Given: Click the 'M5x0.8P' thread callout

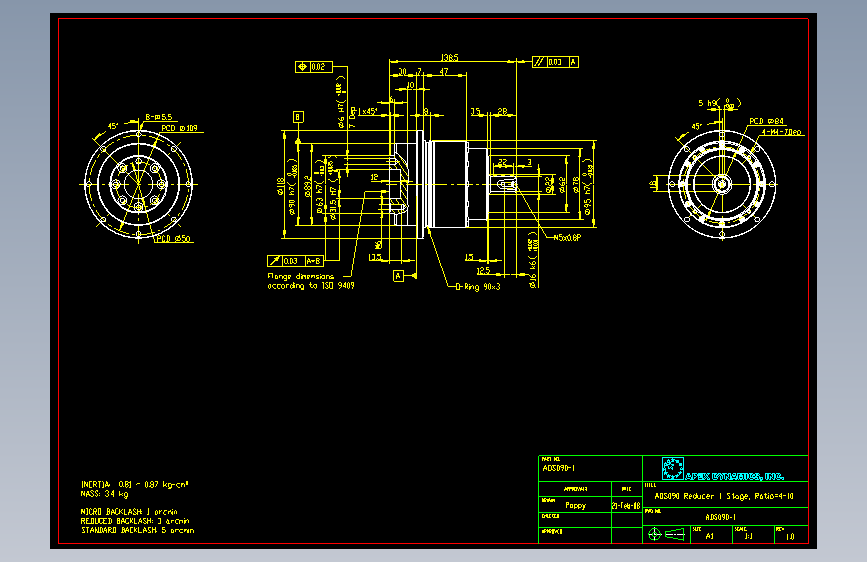Looking at the screenshot, I should point(567,237).
